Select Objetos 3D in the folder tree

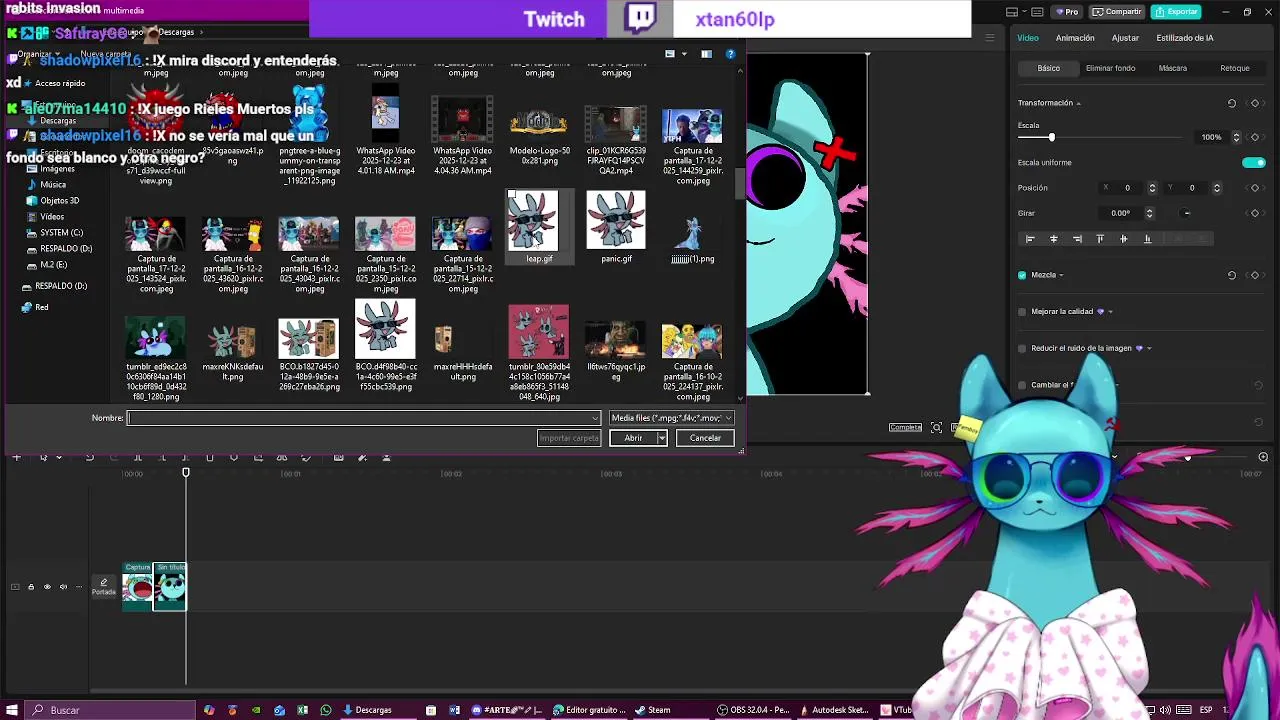[59, 201]
